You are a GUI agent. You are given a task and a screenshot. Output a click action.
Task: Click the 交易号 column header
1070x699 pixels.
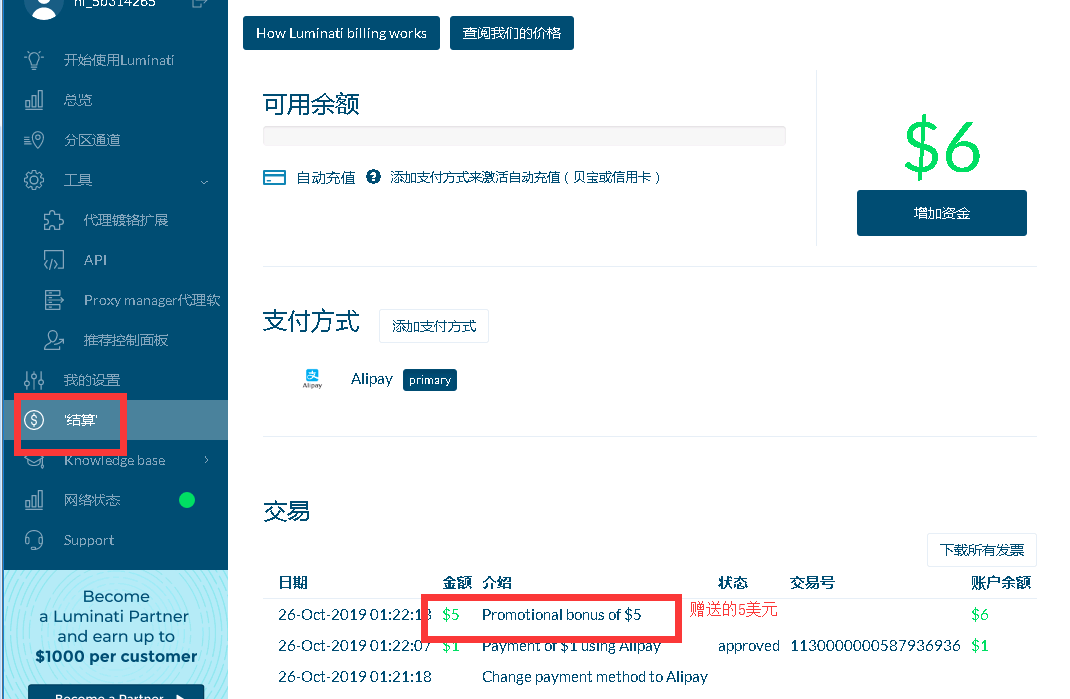pos(812,582)
